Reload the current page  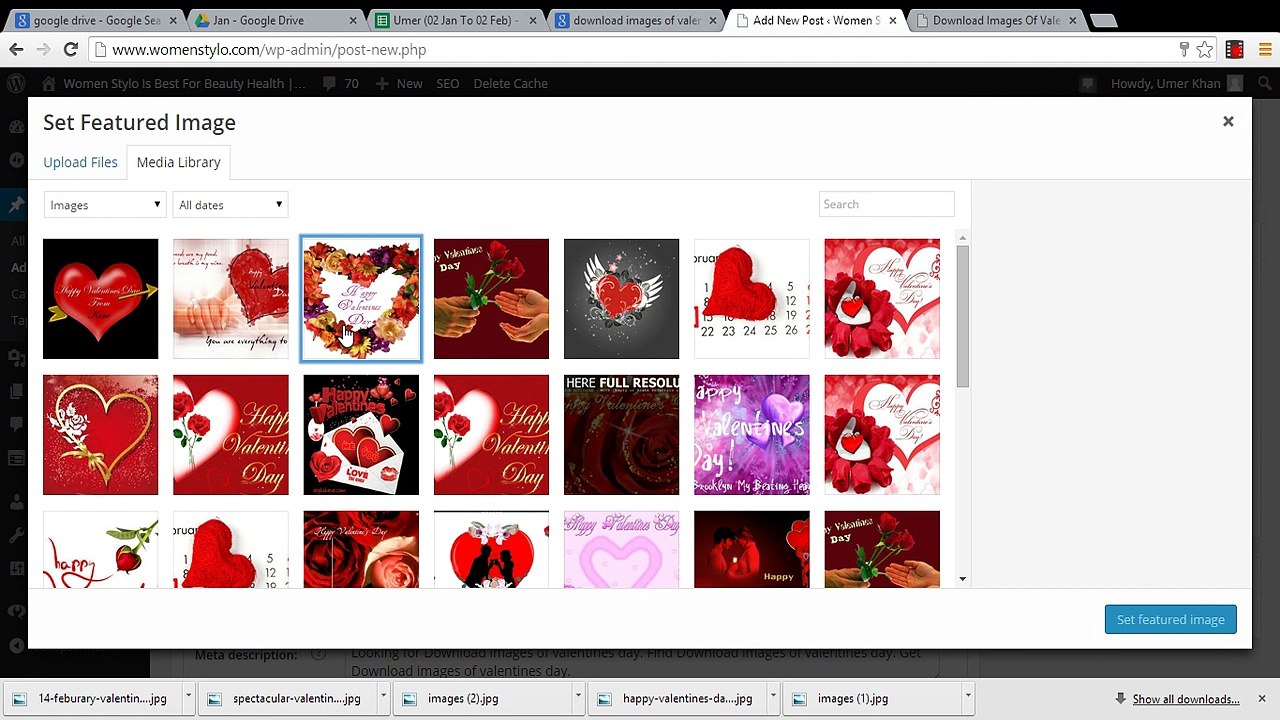(71, 49)
